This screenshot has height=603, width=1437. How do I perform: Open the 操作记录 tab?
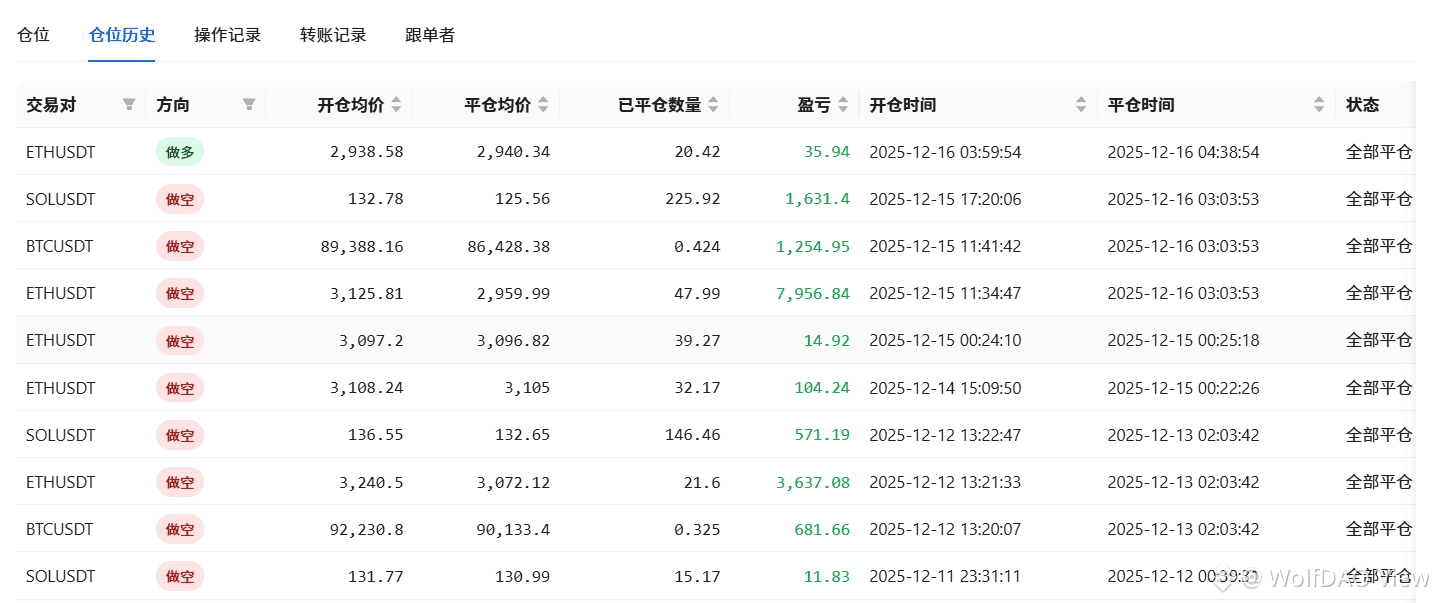[228, 35]
